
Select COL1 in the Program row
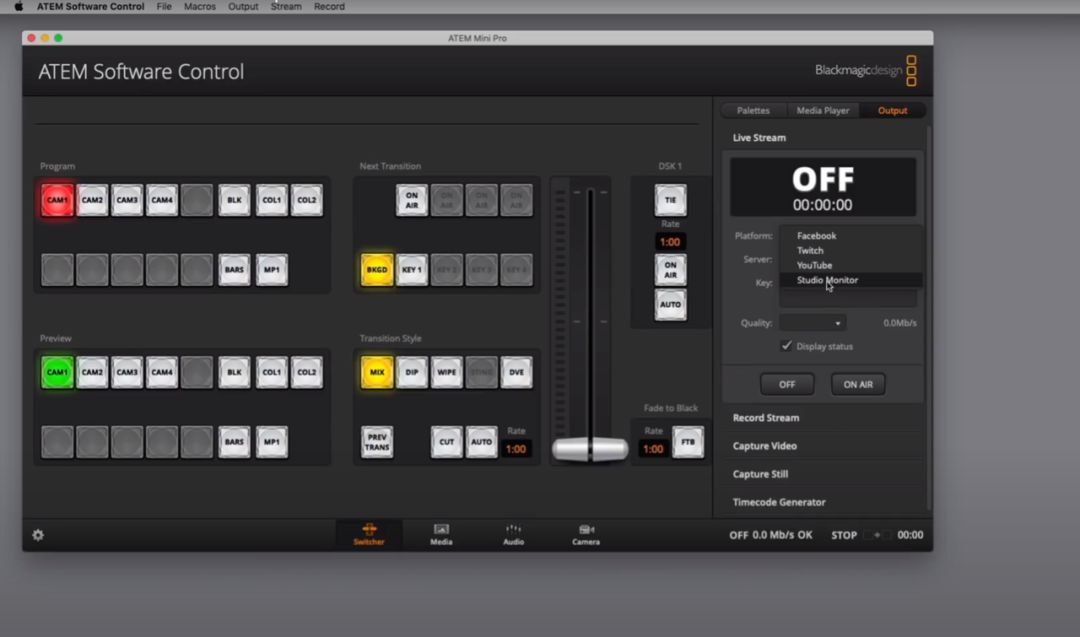271,200
